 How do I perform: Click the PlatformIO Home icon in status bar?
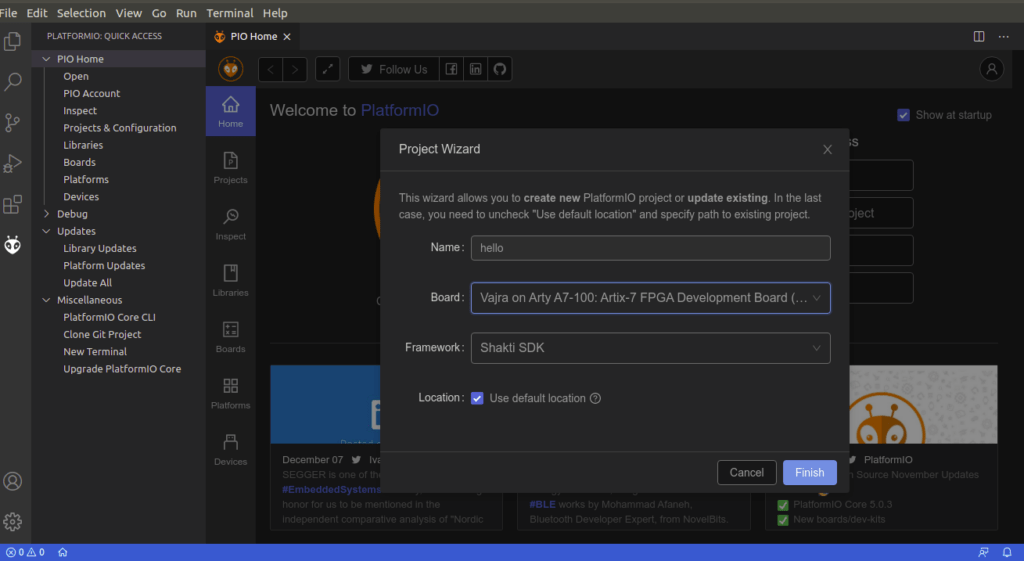tap(63, 553)
